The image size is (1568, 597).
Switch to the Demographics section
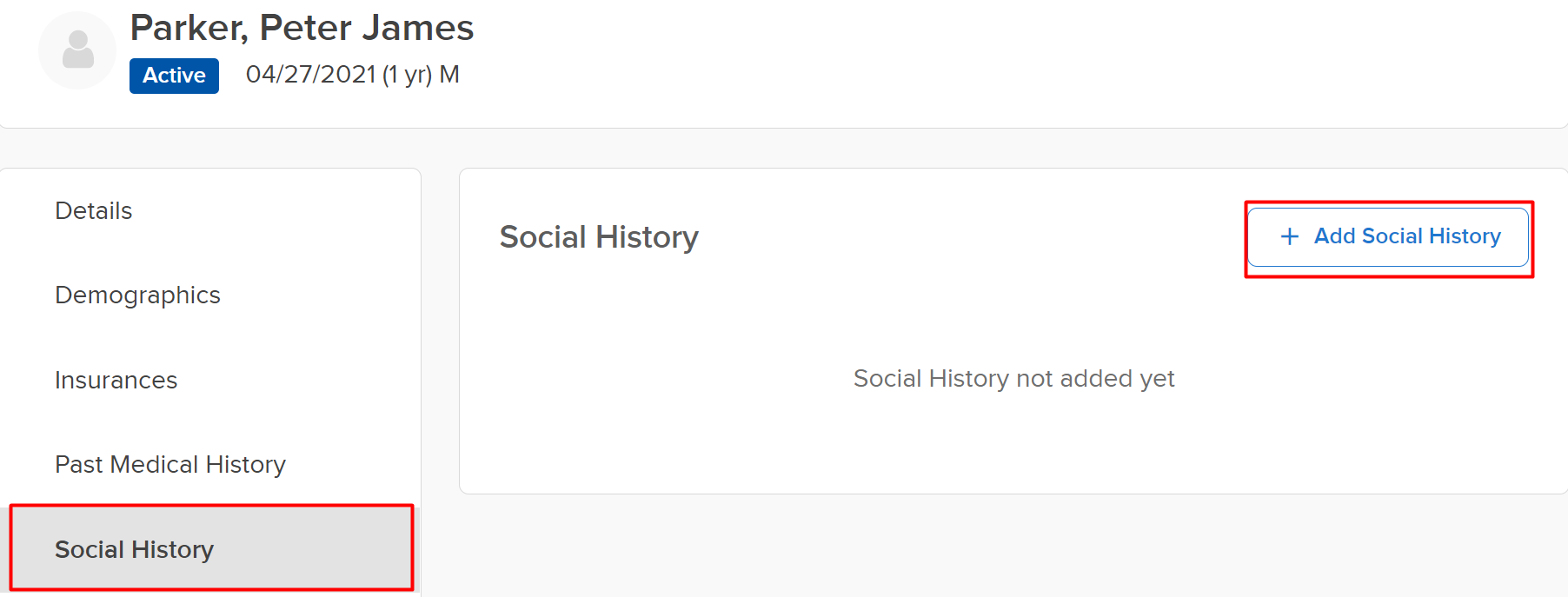tap(137, 295)
